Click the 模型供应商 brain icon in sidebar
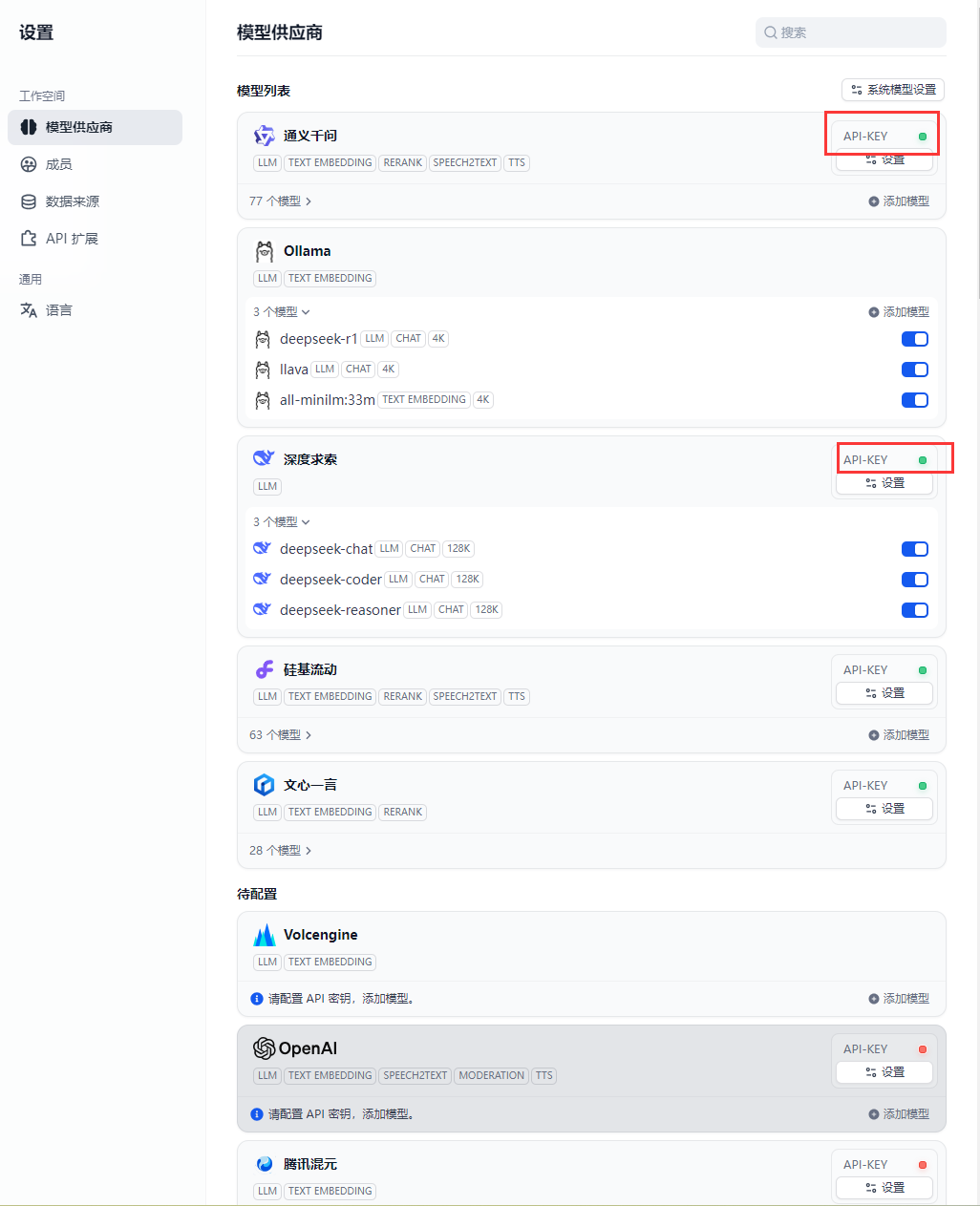The width and height of the screenshot is (980, 1206). tap(29, 127)
